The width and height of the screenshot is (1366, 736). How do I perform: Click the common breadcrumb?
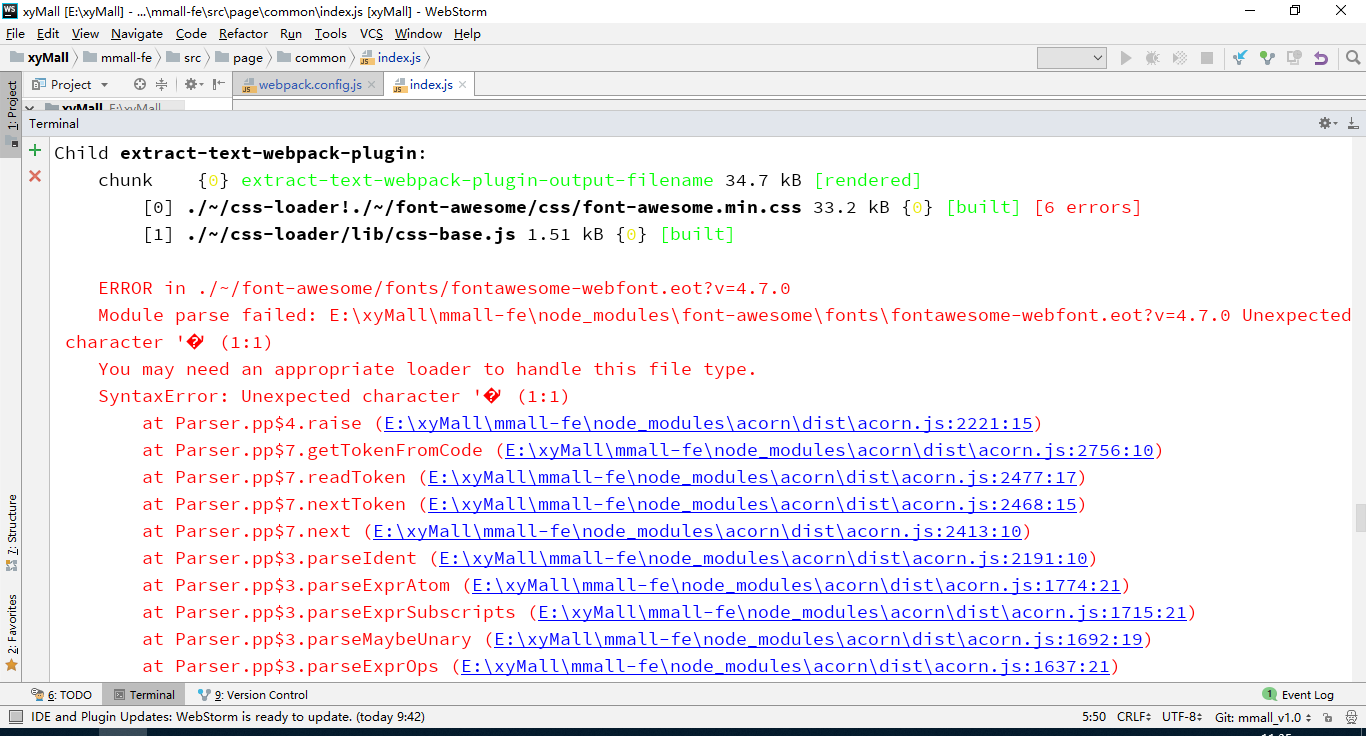[x=312, y=58]
